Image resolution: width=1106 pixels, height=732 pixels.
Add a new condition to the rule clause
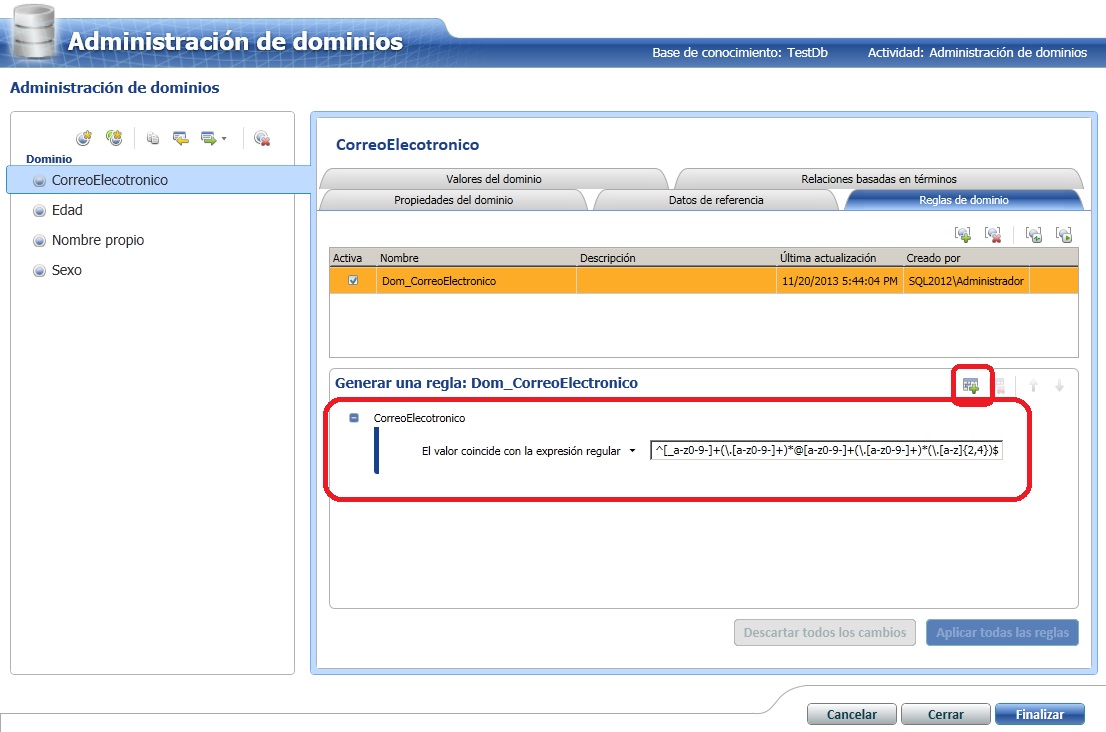tap(970, 384)
